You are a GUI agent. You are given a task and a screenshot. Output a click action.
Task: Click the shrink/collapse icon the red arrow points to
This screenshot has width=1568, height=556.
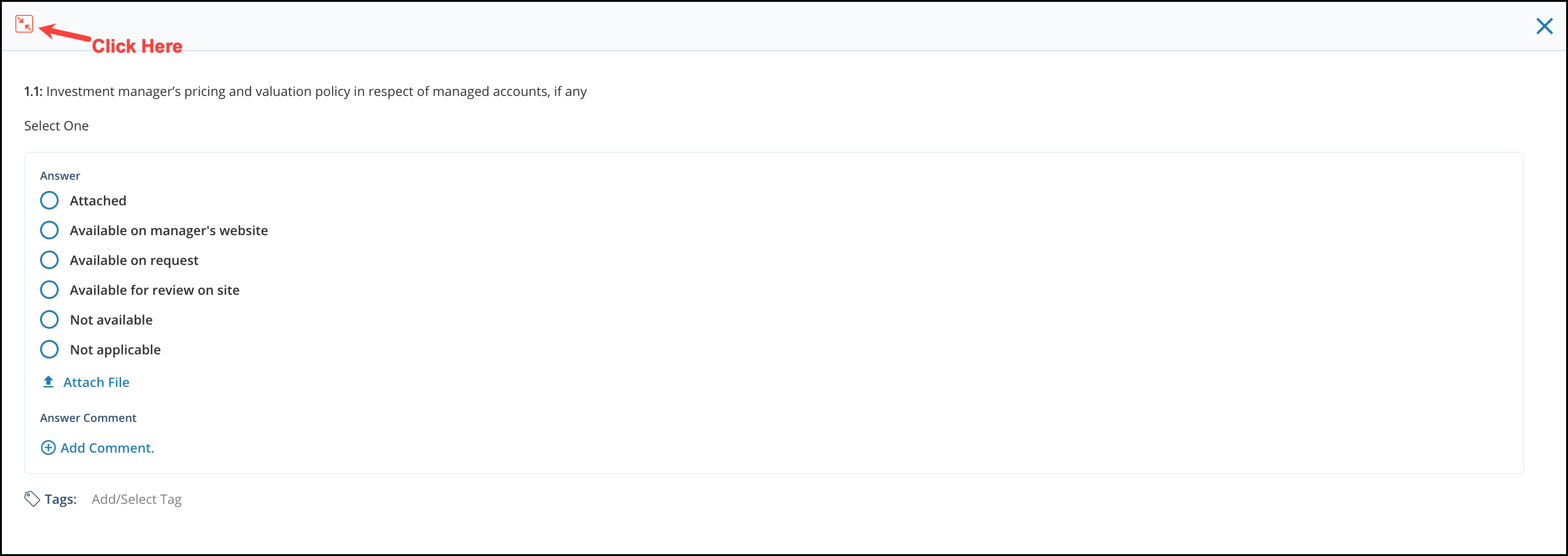(x=24, y=24)
